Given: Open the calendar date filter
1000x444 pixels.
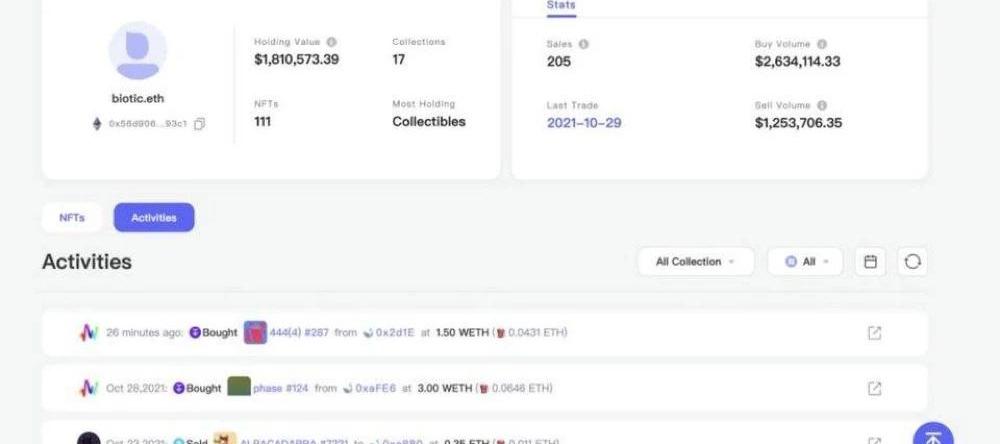Looking at the screenshot, I should tap(870, 262).
